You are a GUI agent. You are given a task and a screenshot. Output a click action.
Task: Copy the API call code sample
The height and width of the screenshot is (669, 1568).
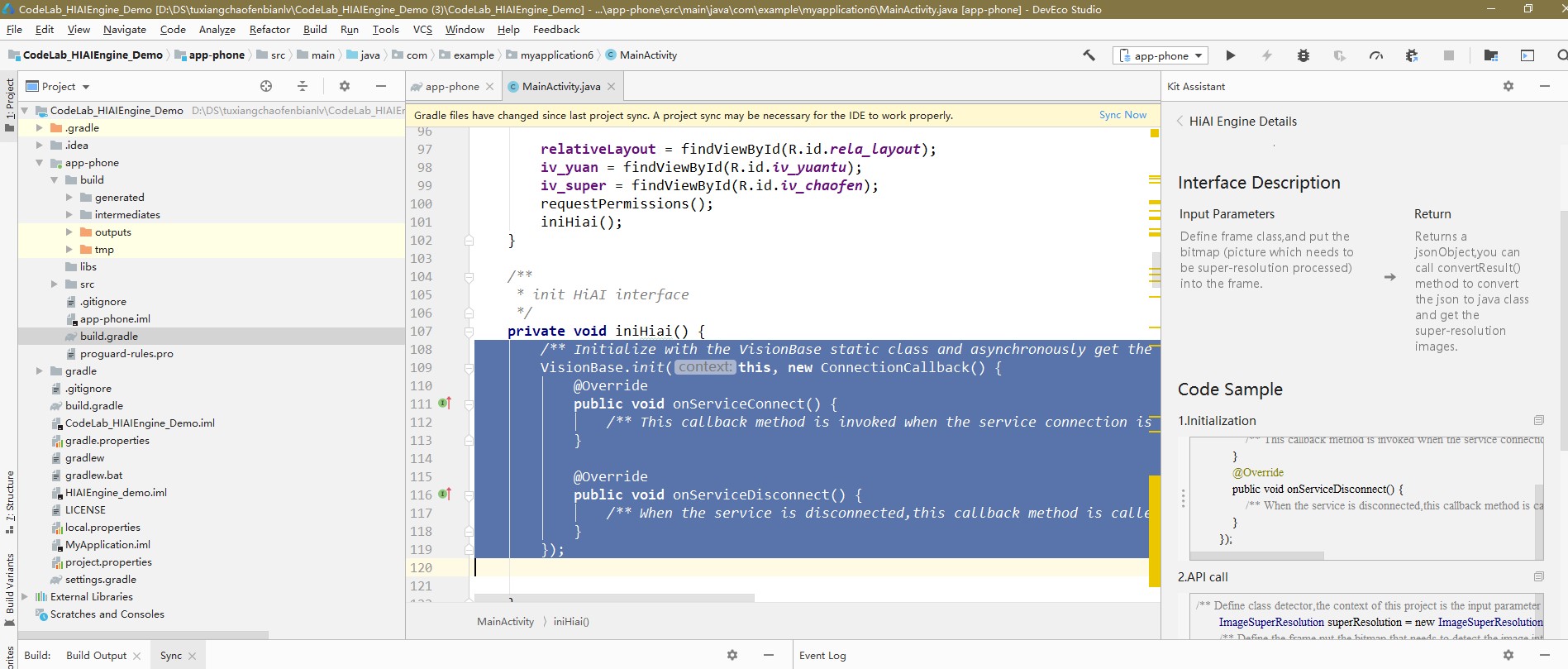pos(1538,576)
